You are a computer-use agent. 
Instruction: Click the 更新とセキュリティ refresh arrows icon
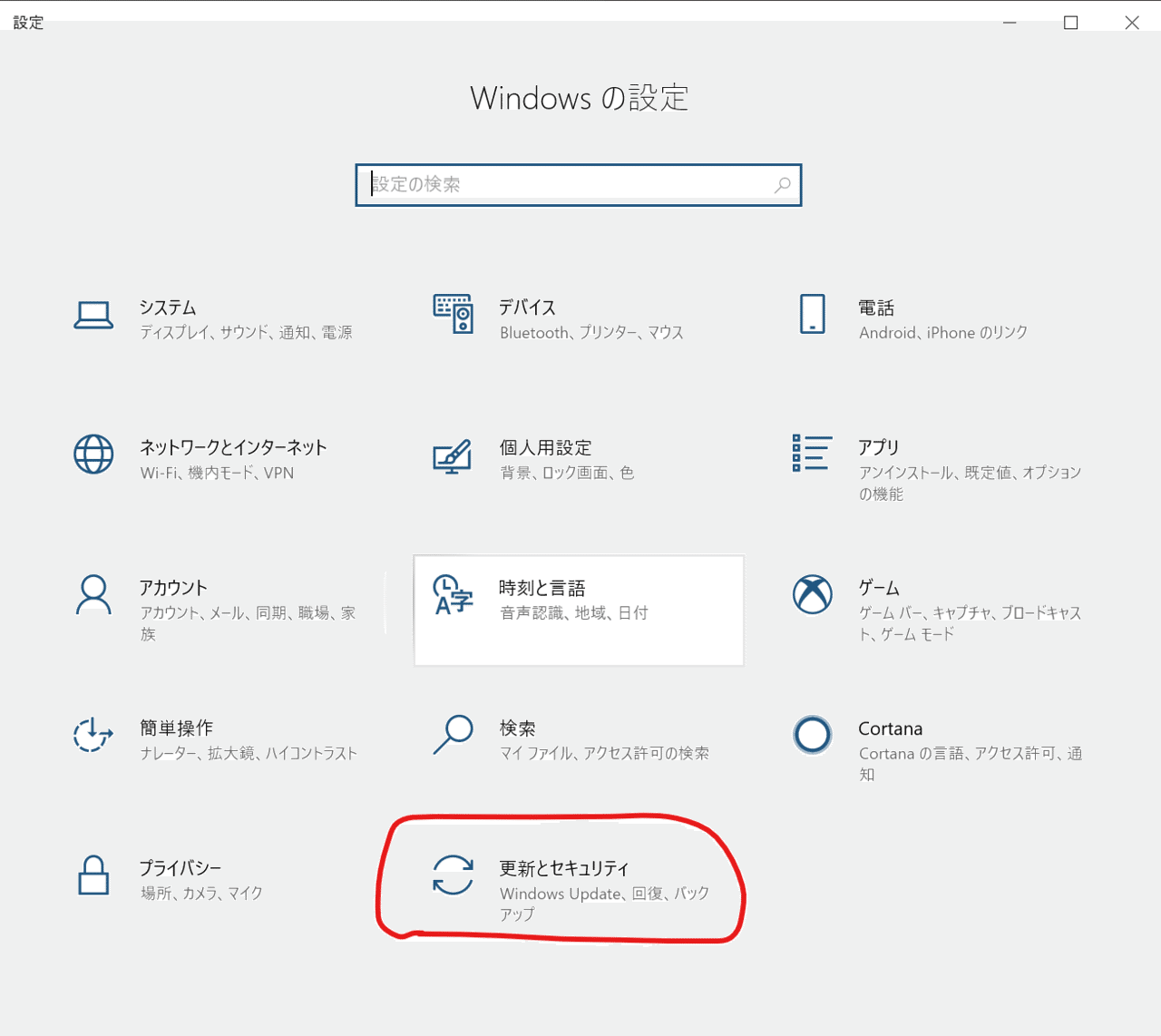453,875
